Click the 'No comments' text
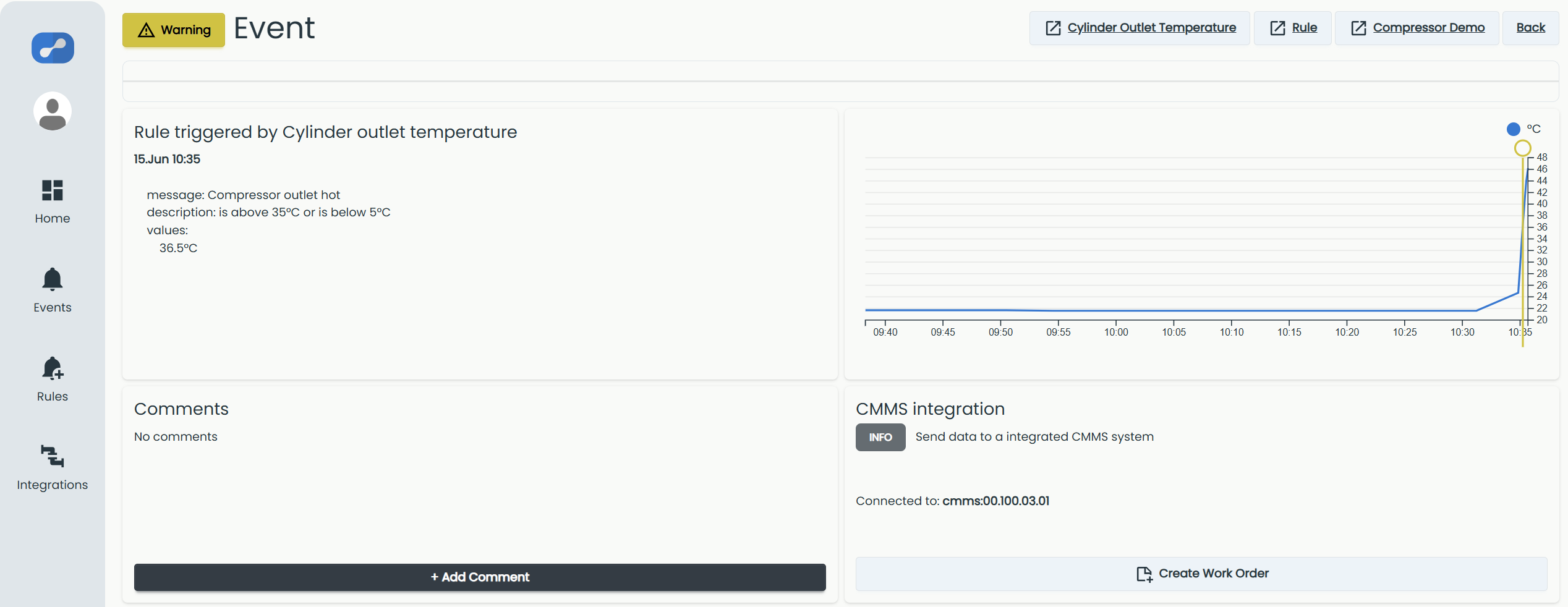This screenshot has height=607, width=1568. coord(176,437)
